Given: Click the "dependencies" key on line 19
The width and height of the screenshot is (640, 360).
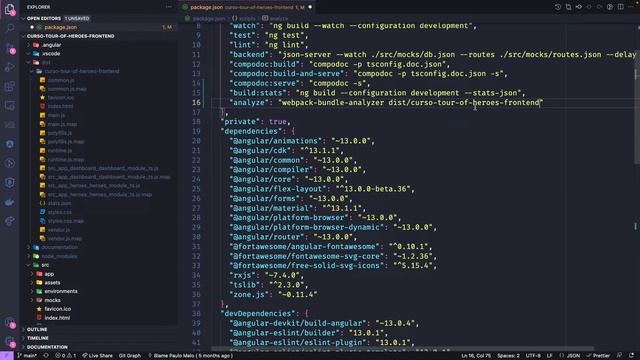Looking at the screenshot, I should 251,131.
